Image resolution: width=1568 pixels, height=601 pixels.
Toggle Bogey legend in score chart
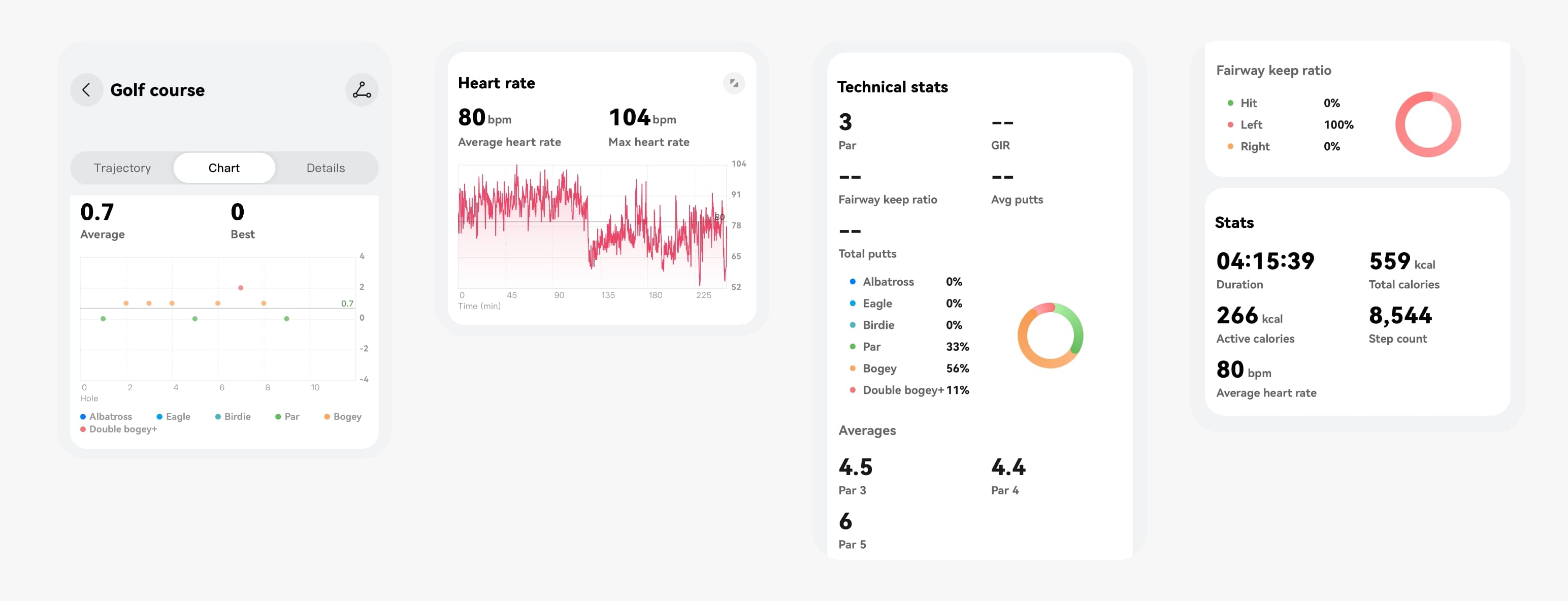(343, 417)
